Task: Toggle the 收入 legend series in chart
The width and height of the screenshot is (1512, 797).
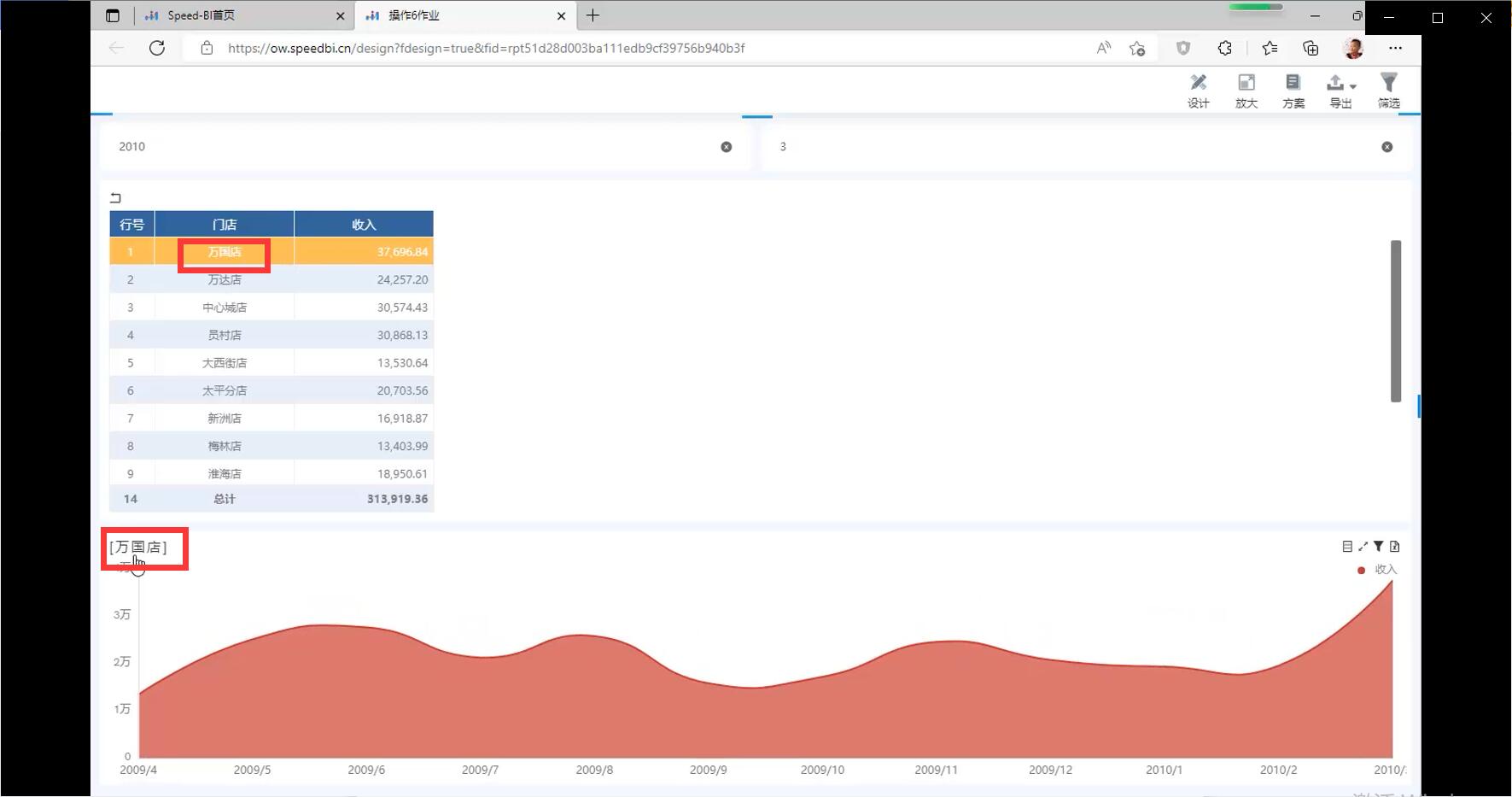Action: [1376, 570]
